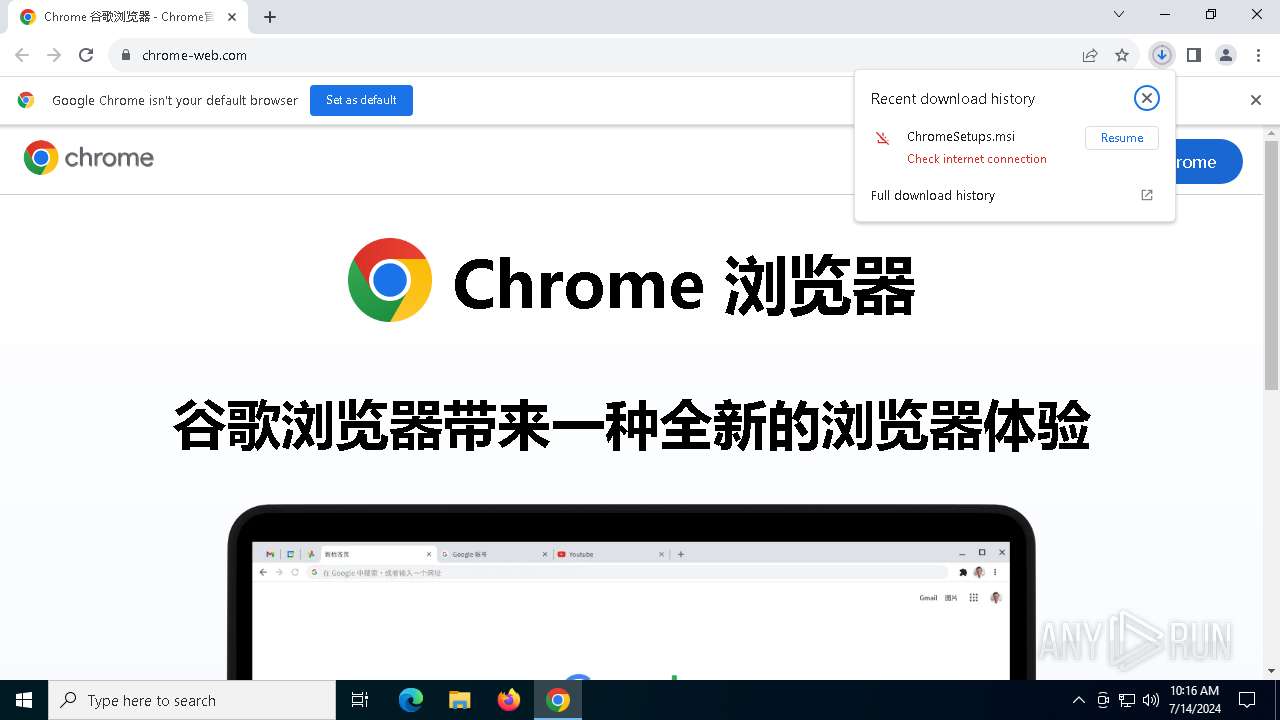This screenshot has height=720, width=1280.
Task: Dismiss the default browser infobar
Action: click(1256, 100)
